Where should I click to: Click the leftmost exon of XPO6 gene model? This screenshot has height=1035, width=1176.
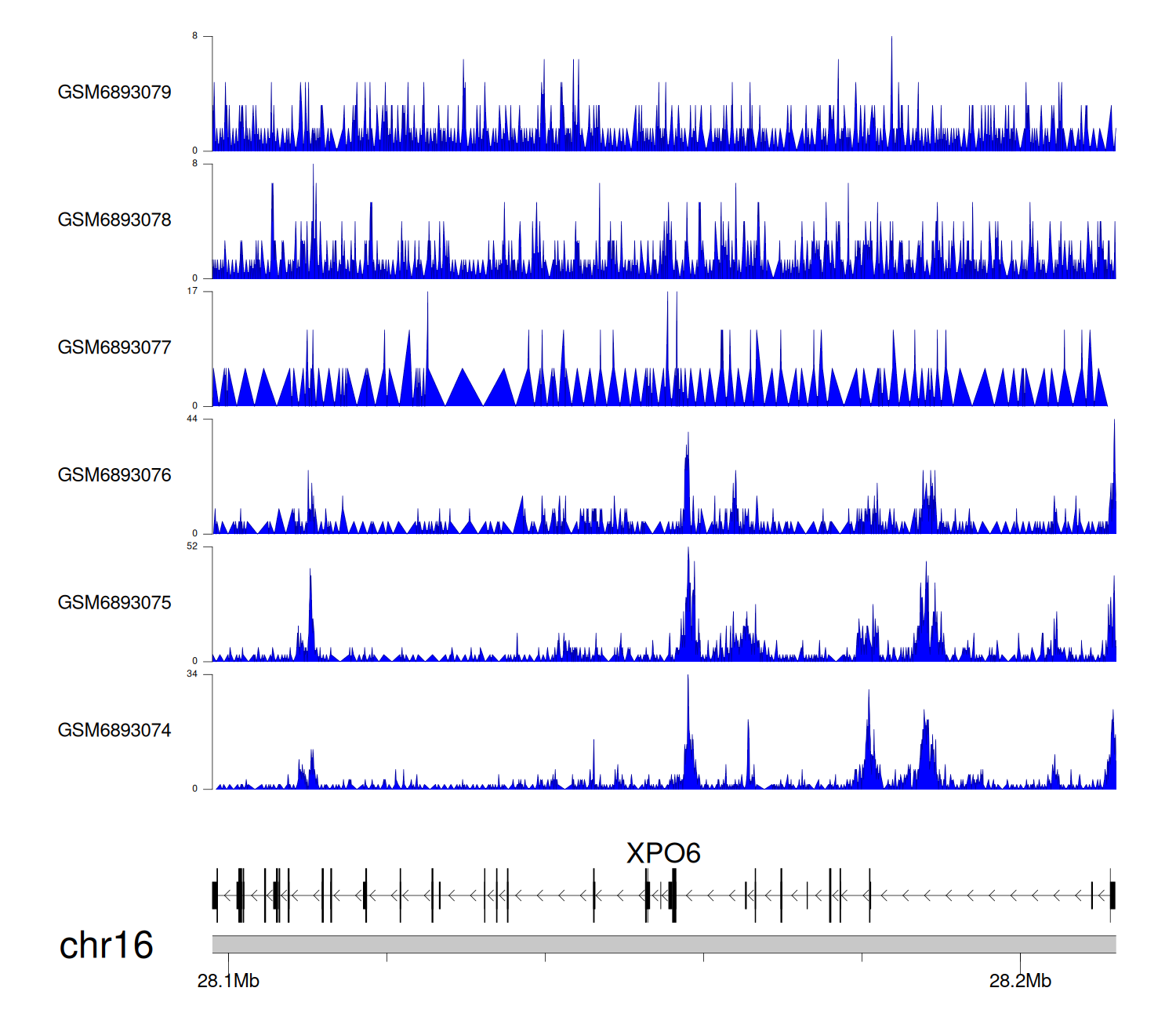click(x=215, y=895)
